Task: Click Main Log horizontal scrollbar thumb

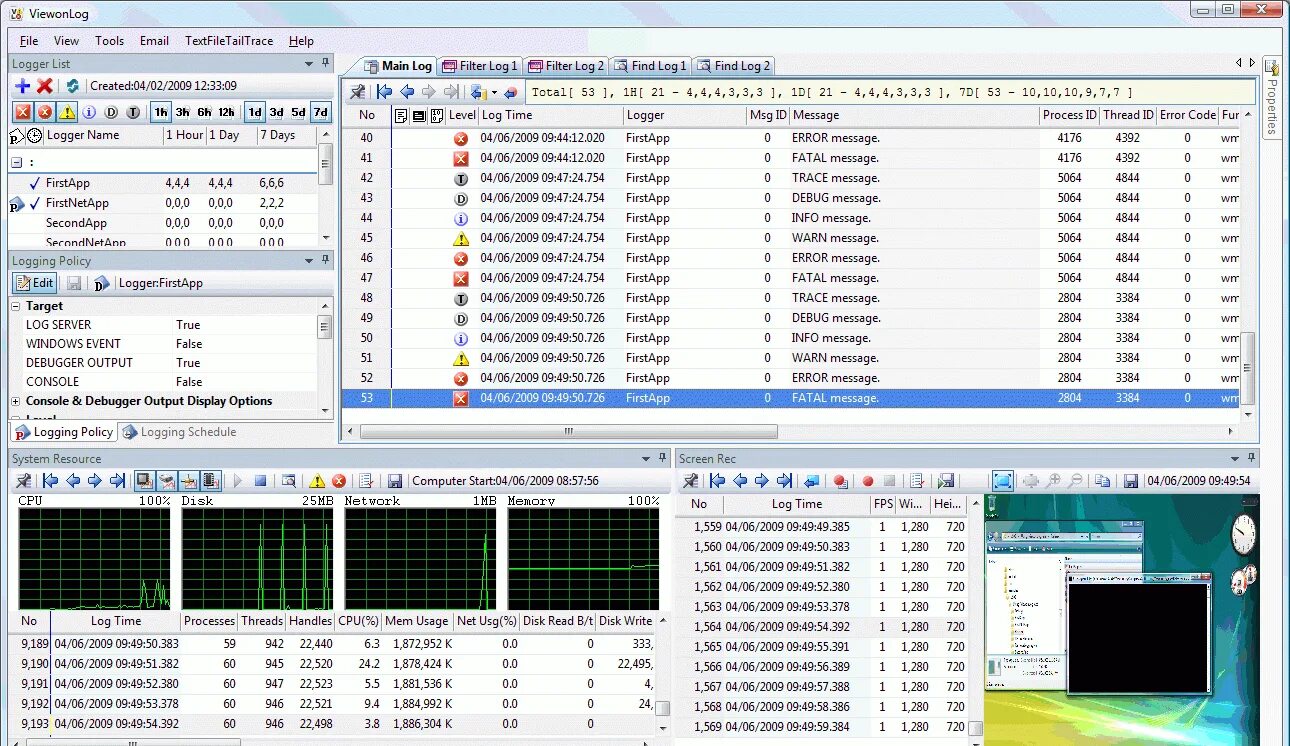Action: pos(568,432)
